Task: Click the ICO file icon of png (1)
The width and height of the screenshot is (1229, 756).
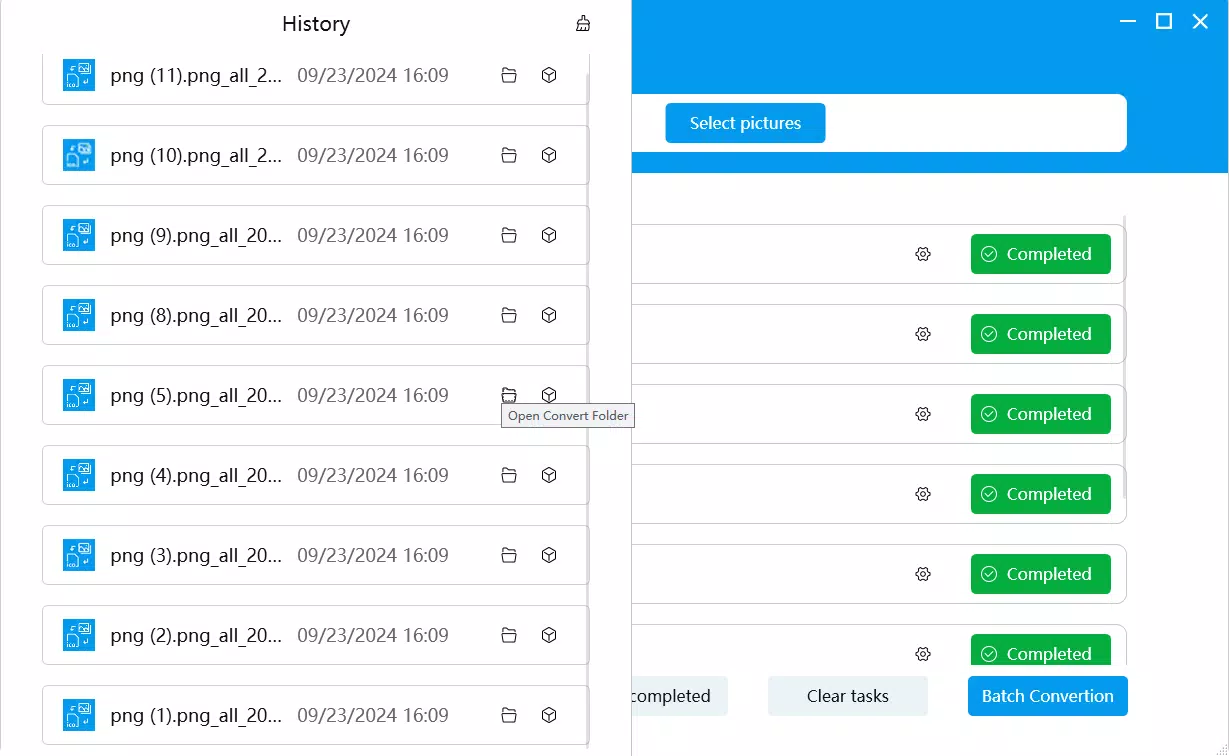Action: tap(79, 715)
